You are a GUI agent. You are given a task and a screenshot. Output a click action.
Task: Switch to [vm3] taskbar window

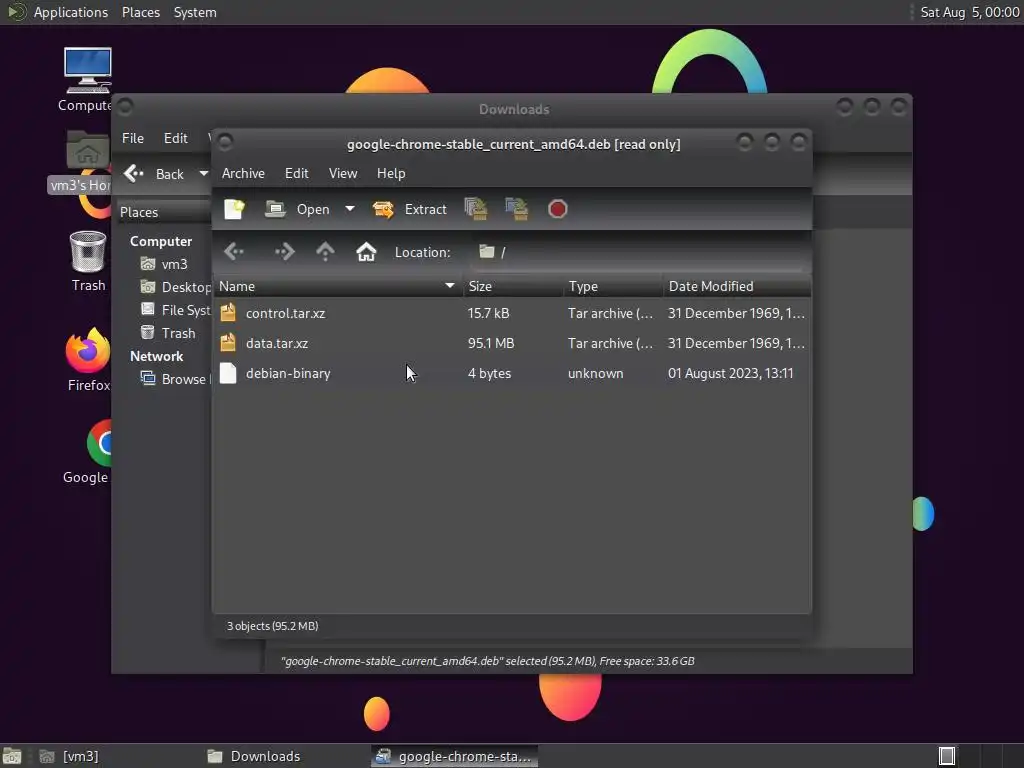pos(69,756)
